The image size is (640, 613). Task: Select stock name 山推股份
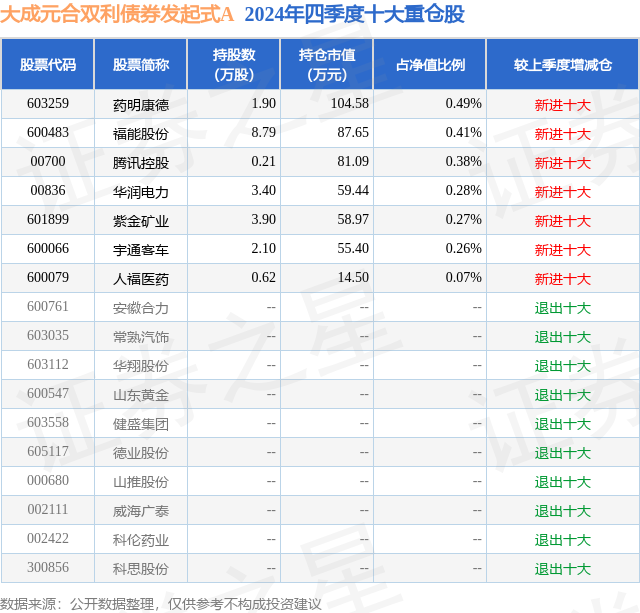tap(141, 482)
